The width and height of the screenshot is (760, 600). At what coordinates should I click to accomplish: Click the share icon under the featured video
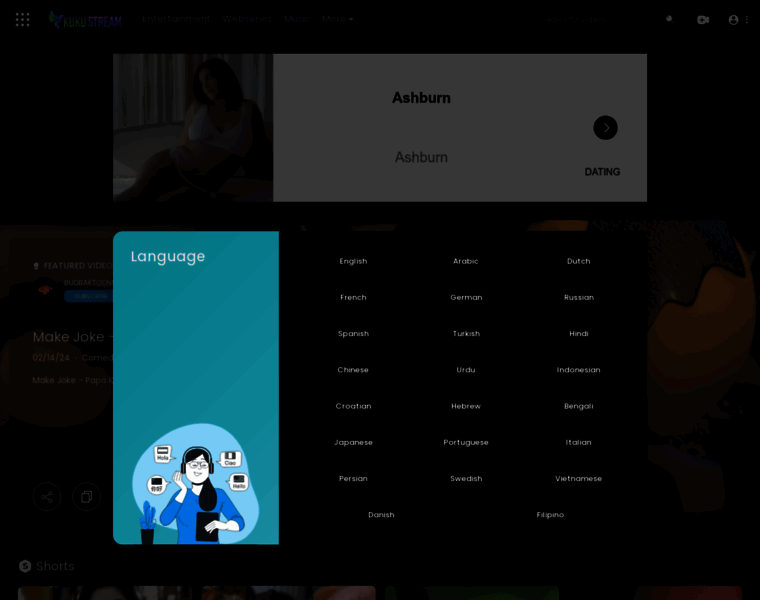point(47,497)
